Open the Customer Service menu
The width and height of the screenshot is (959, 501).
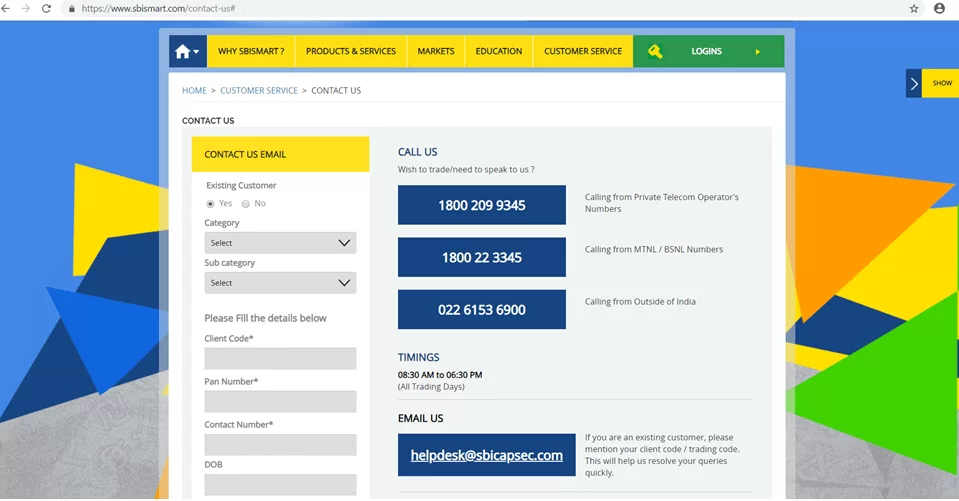tap(583, 51)
